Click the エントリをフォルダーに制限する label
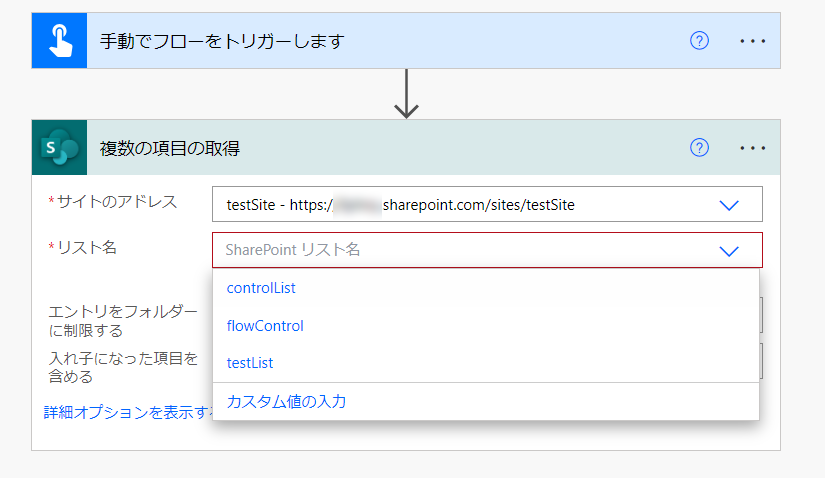 click(123, 321)
